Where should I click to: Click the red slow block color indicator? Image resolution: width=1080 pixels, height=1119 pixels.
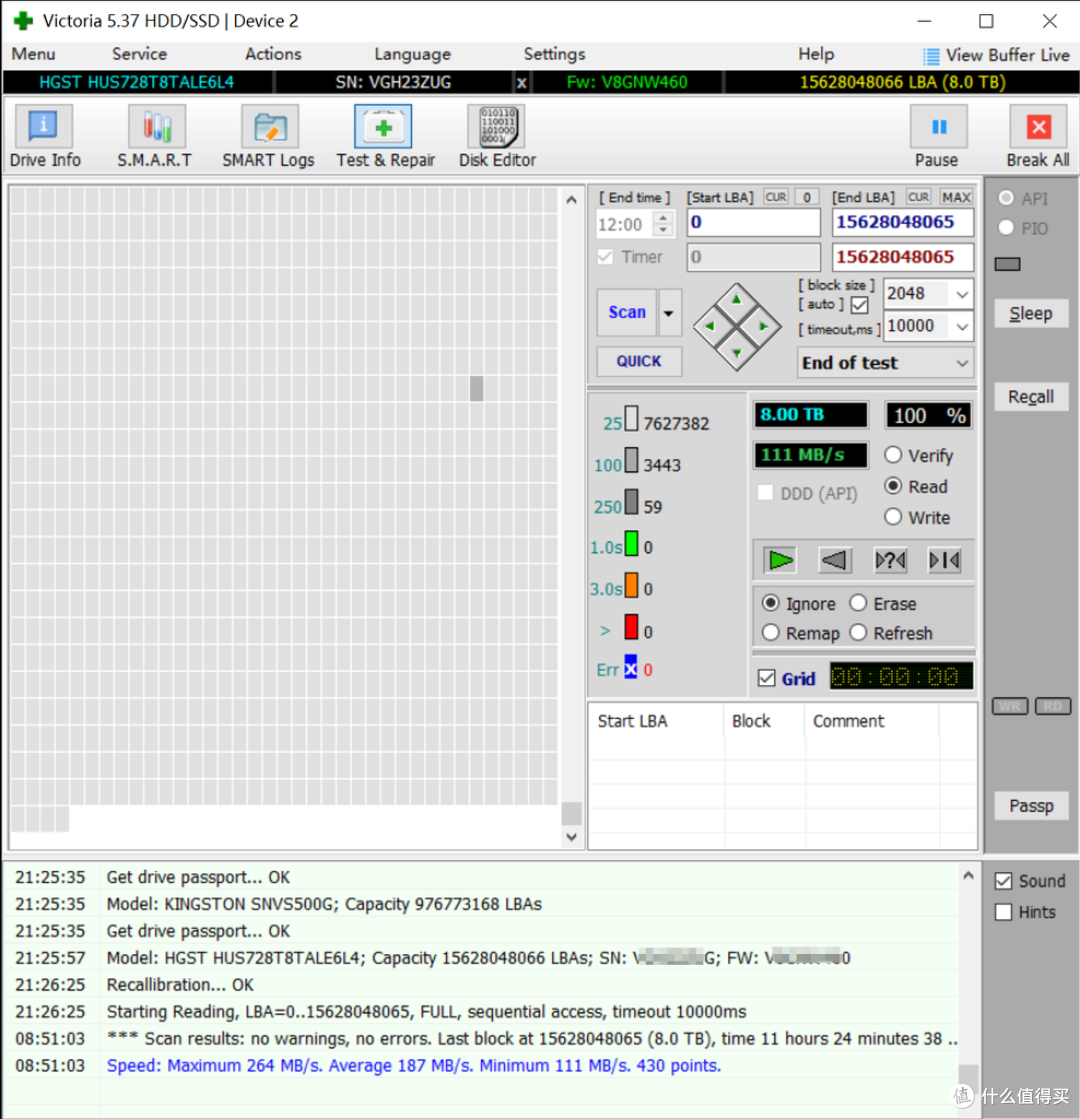tap(631, 627)
